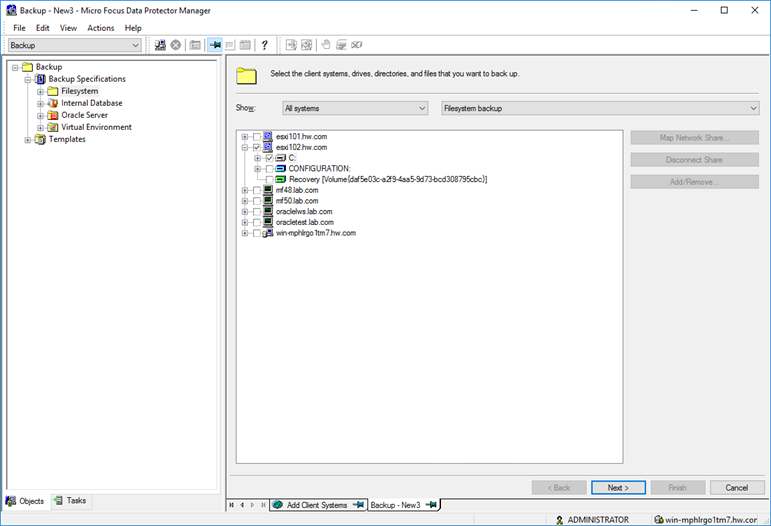
Task: Click the esxi101.hw.com host icon
Action: 268,137
